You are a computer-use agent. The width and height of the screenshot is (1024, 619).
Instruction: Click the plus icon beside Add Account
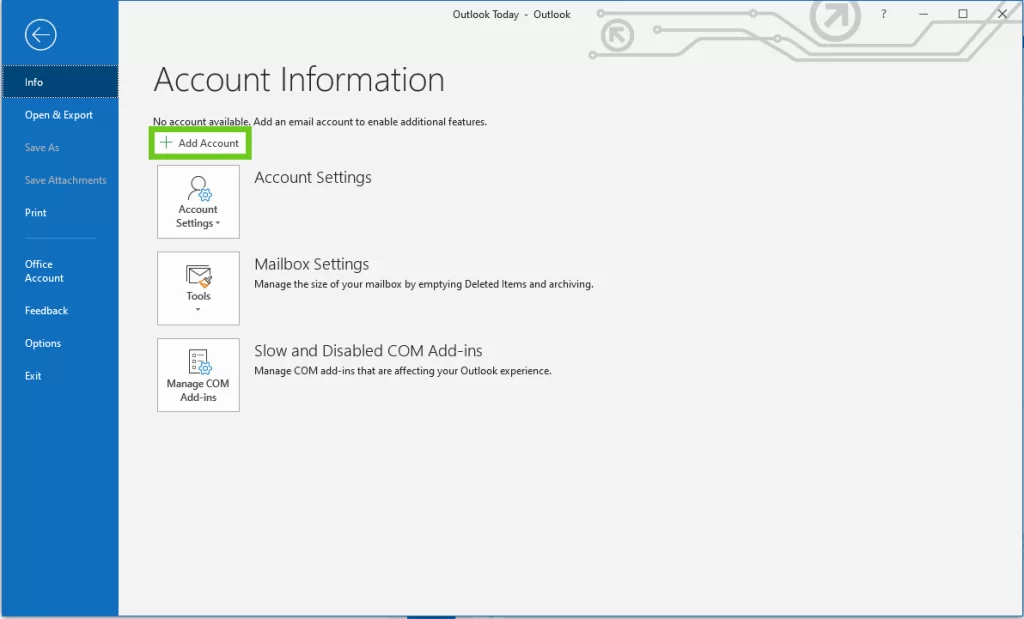click(166, 143)
